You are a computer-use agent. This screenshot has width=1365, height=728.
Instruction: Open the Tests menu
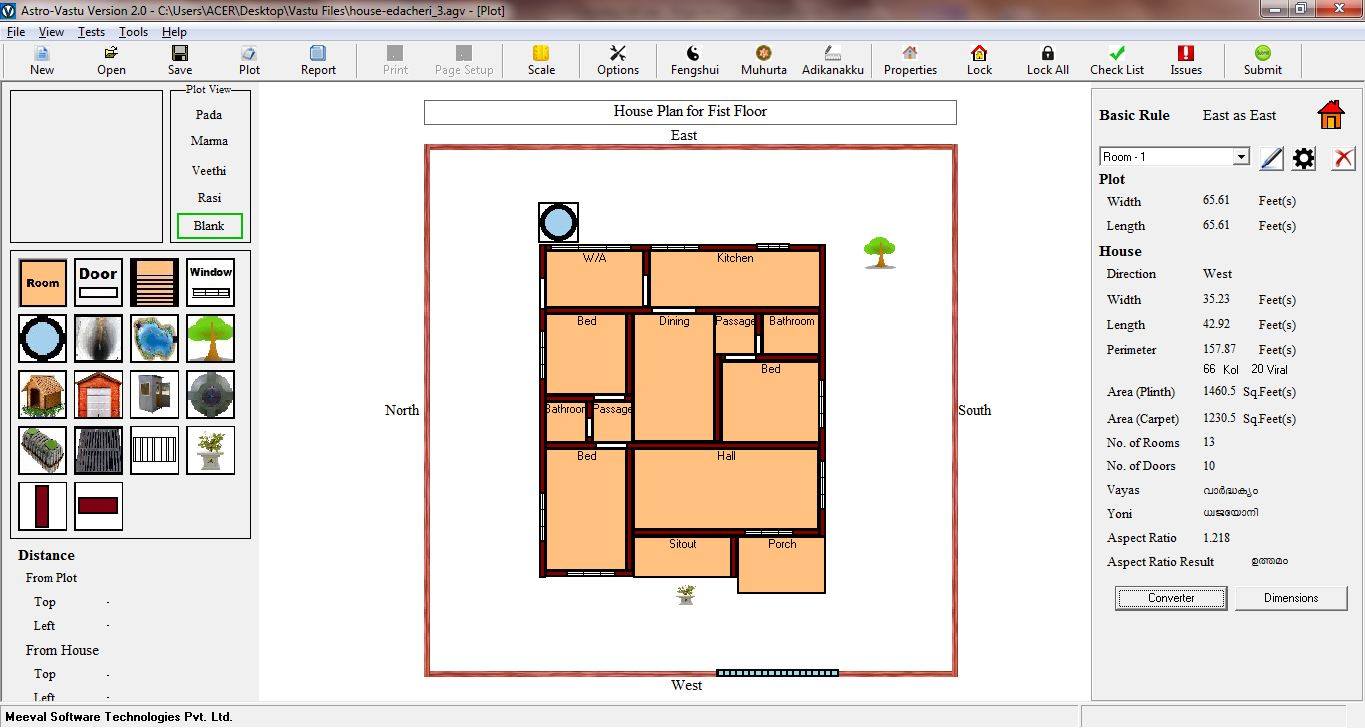pyautogui.click(x=91, y=31)
